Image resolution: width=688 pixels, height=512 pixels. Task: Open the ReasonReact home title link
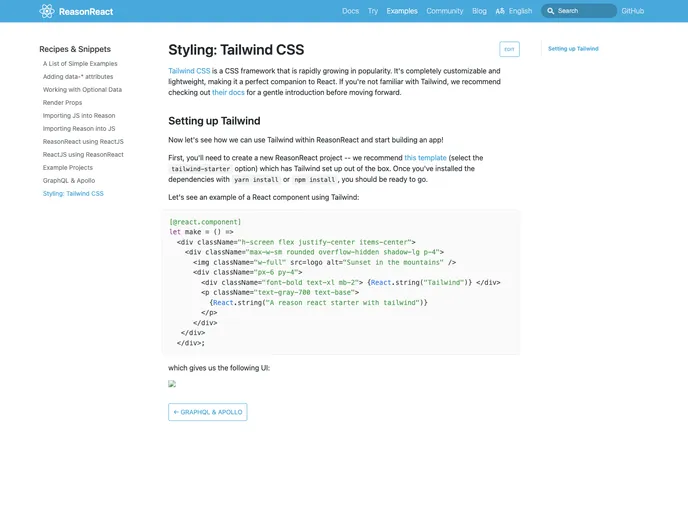tap(86, 11)
